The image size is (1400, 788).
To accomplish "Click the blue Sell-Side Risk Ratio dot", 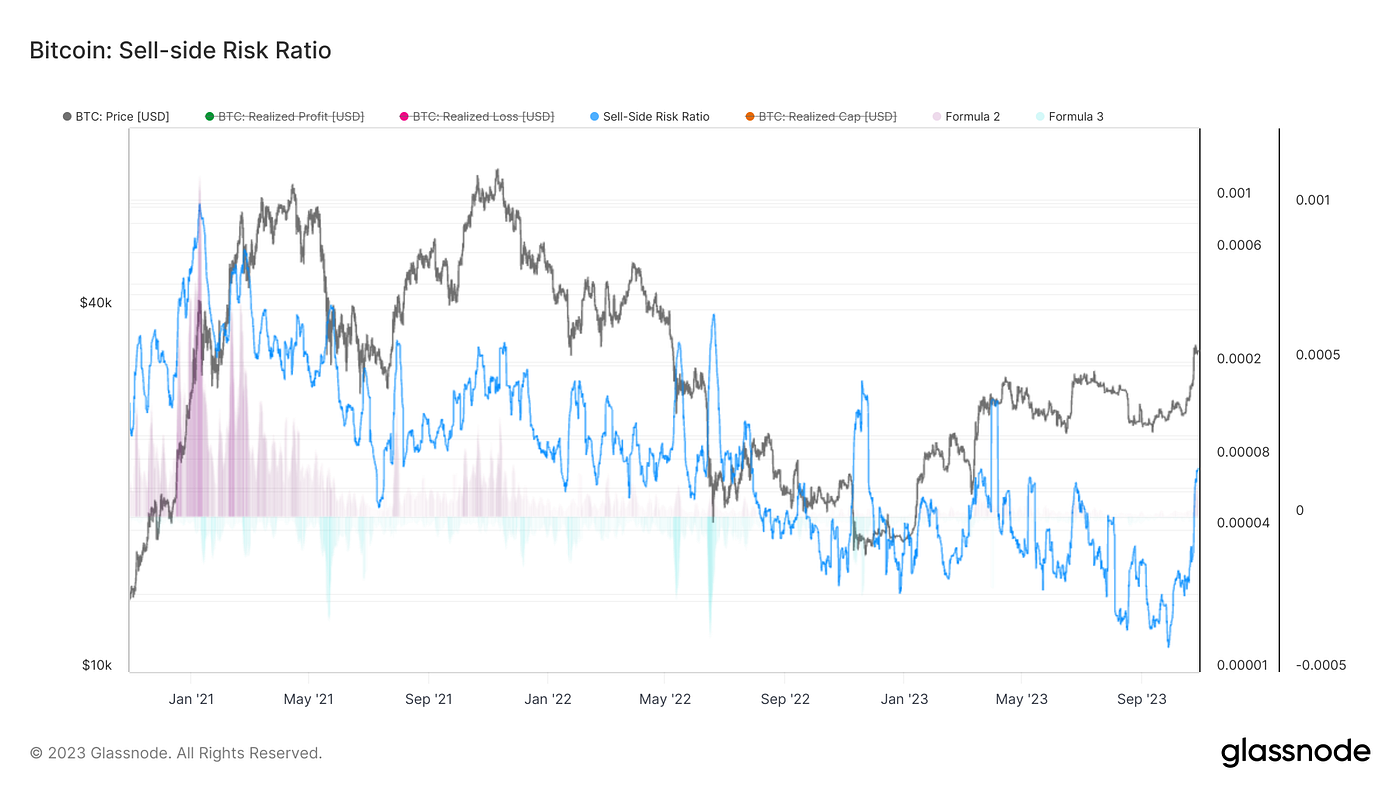I will 594,117.
